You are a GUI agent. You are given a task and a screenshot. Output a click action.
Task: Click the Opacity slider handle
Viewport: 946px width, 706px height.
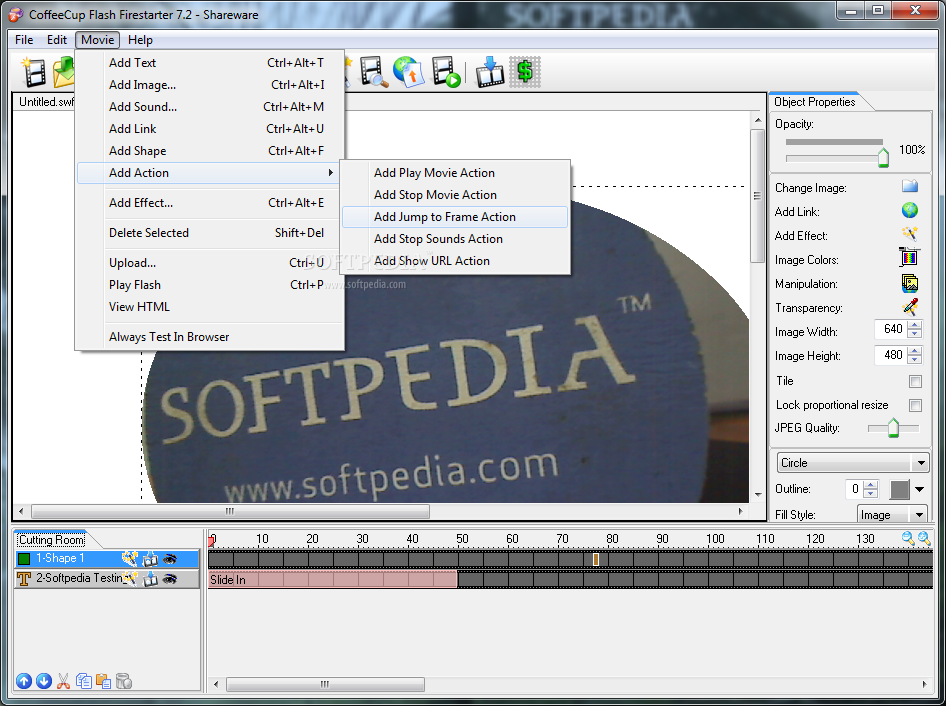(883, 156)
